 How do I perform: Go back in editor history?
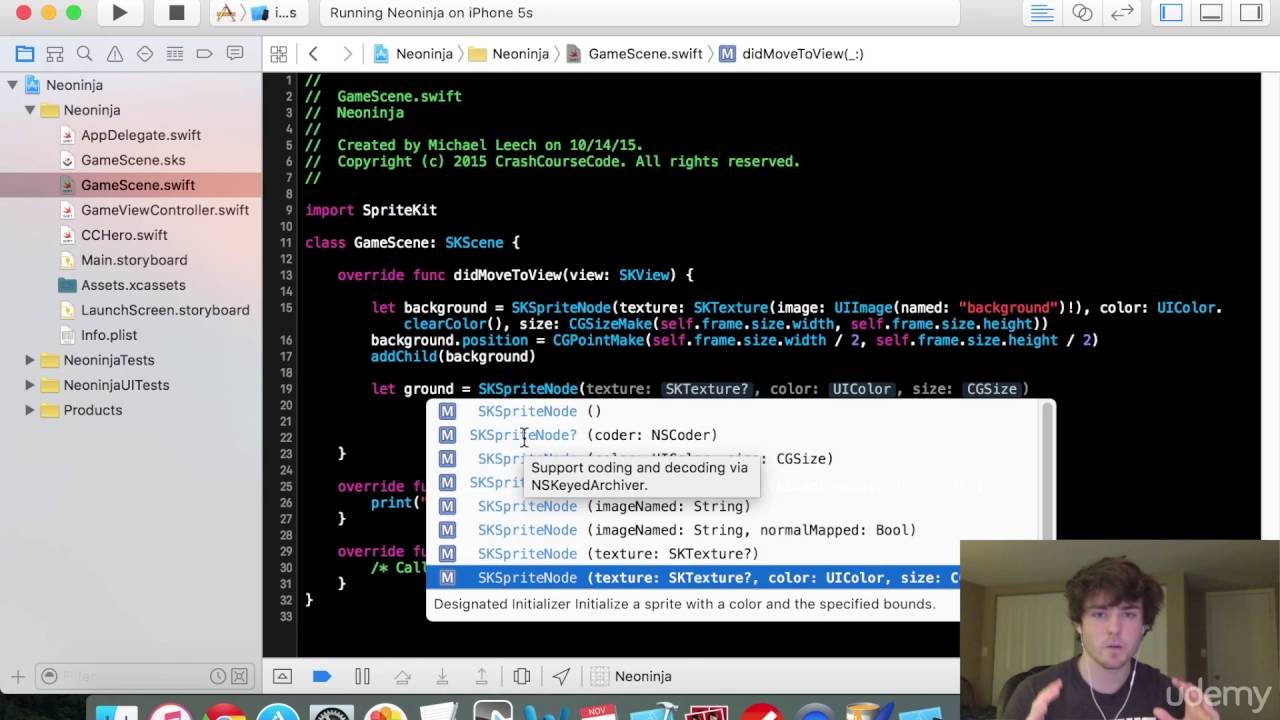(x=313, y=54)
